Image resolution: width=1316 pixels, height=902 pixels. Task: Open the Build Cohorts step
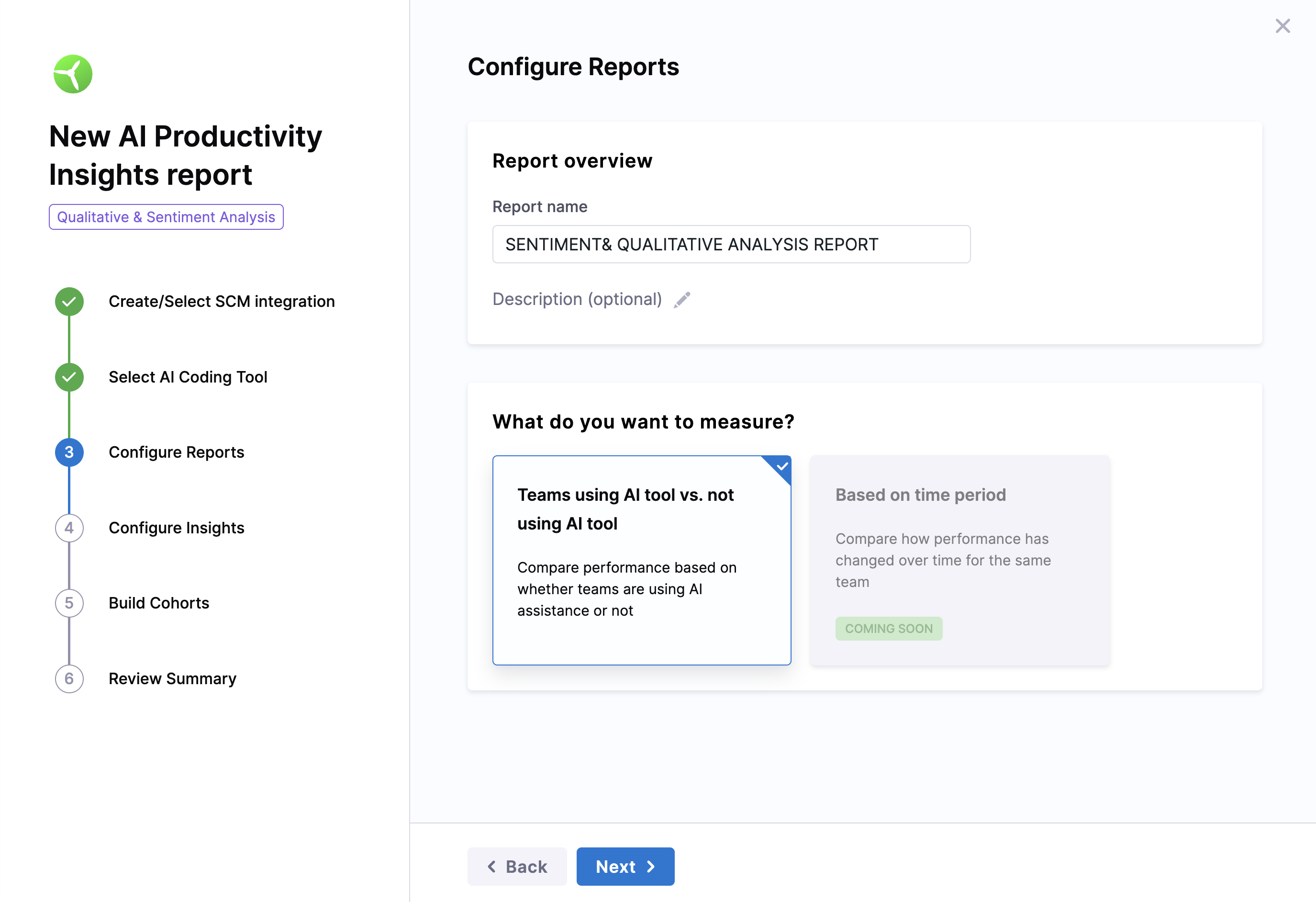coord(158,603)
